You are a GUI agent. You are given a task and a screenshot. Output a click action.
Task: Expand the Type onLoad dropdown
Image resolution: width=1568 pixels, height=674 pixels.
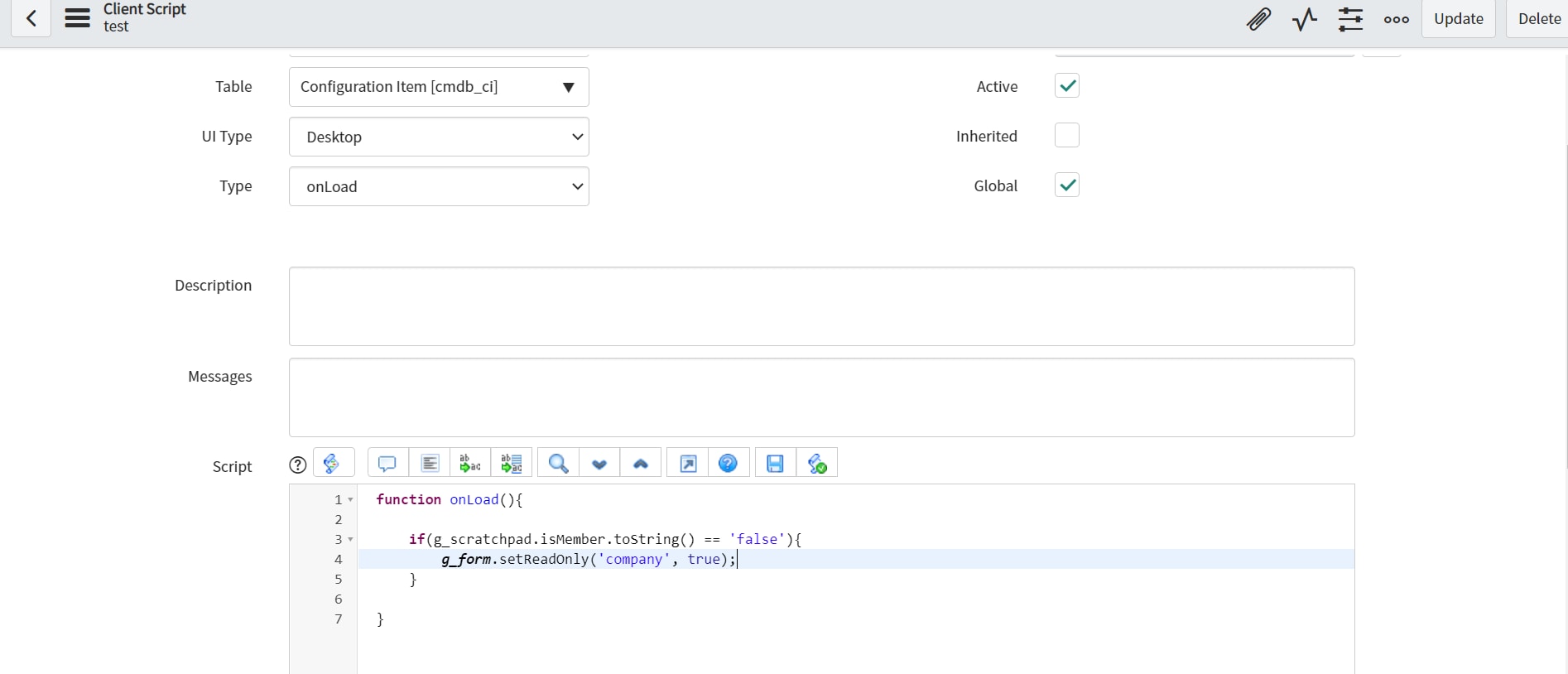tap(439, 186)
